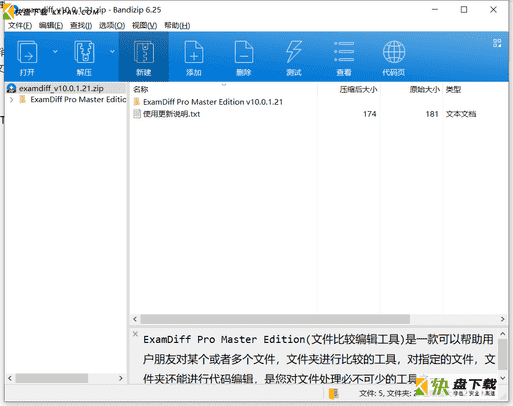Click the Code page (代码页) globe icon
The height and width of the screenshot is (406, 513).
pyautogui.click(x=394, y=52)
